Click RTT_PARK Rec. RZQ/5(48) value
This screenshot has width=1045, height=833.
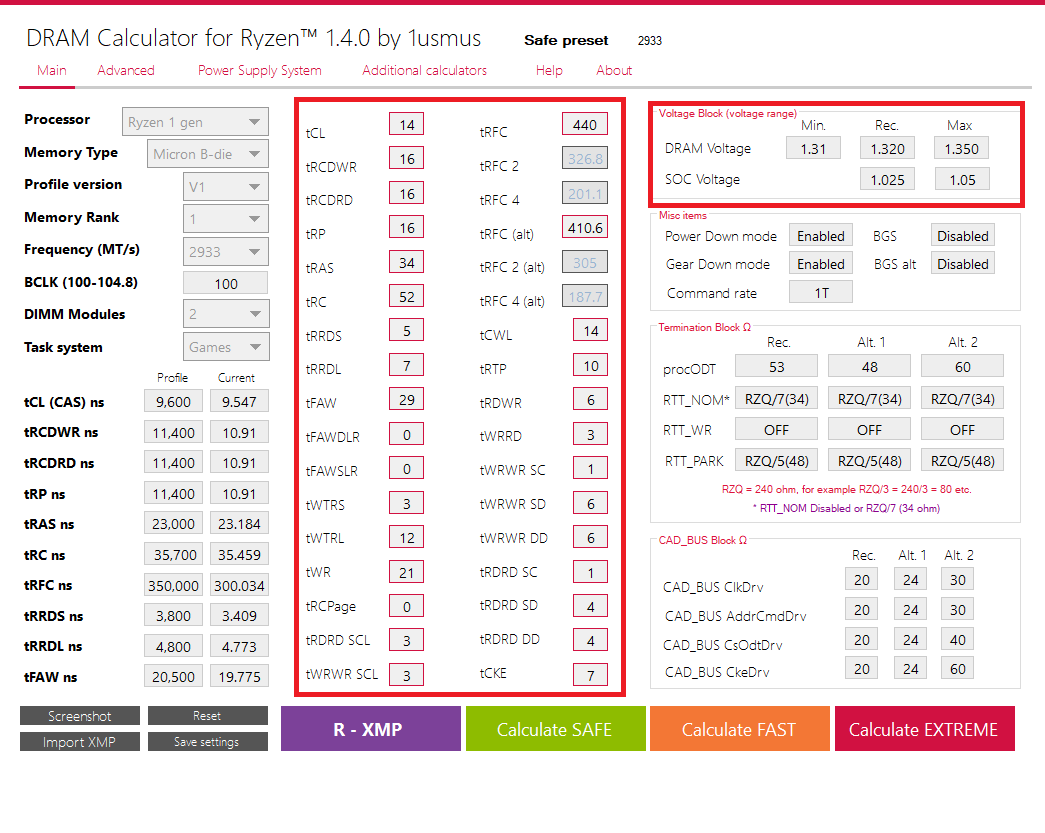pyautogui.click(x=776, y=460)
